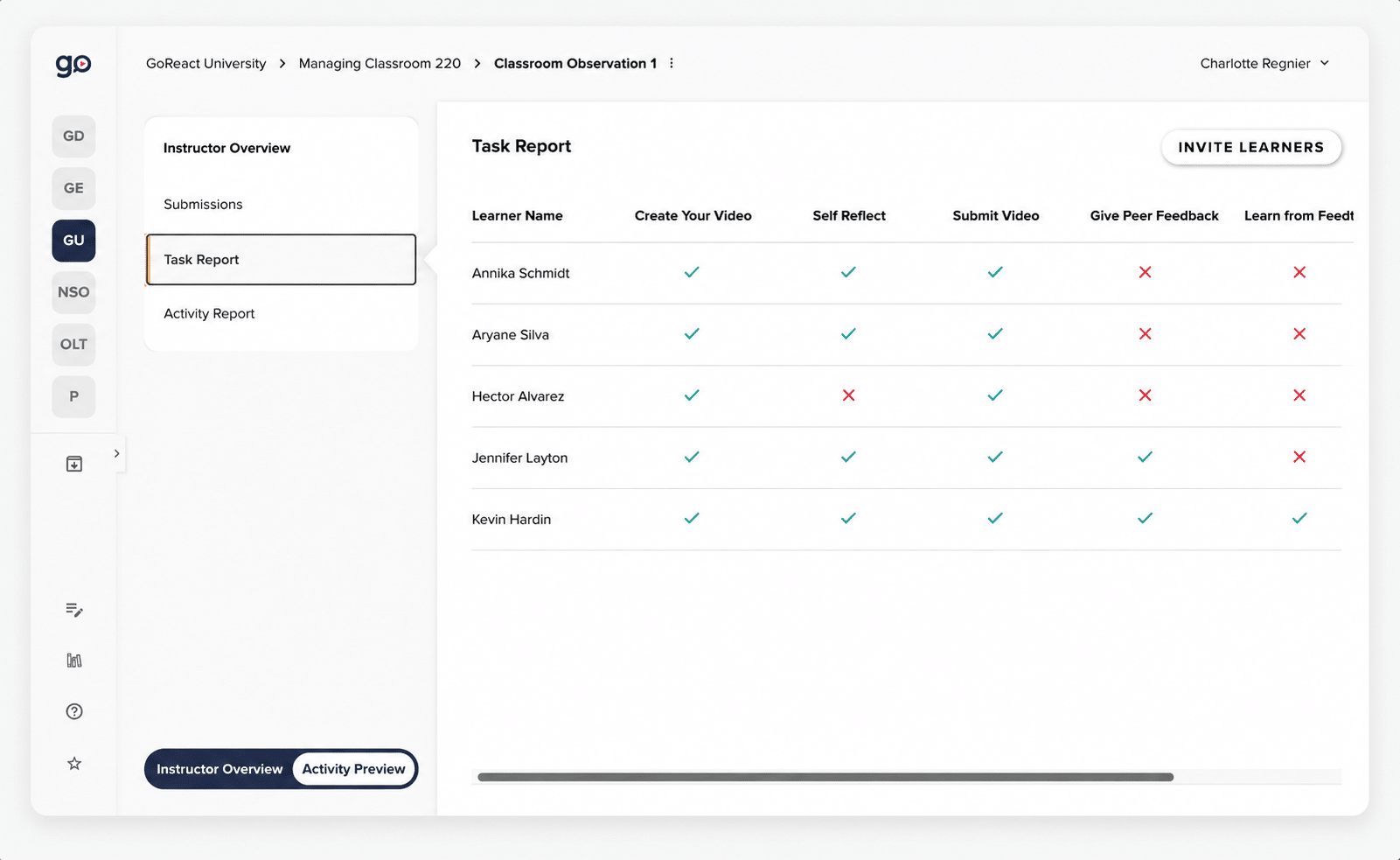Go to Managing Classroom 220 breadcrumb
Image resolution: width=1400 pixels, height=860 pixels.
coord(380,63)
